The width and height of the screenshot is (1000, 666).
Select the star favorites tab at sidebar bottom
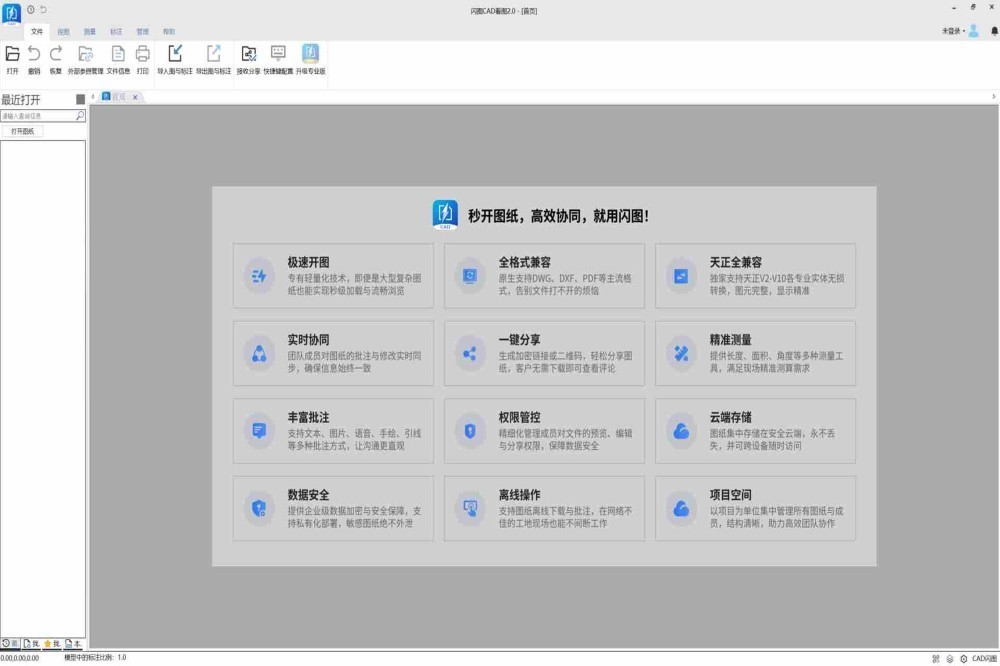pos(53,644)
